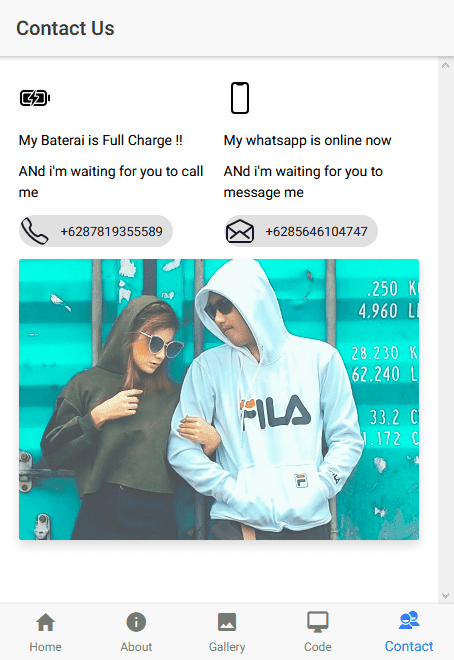Click the scrollbar up arrow
This screenshot has width=454, height=660.
pyautogui.click(x=446, y=65)
